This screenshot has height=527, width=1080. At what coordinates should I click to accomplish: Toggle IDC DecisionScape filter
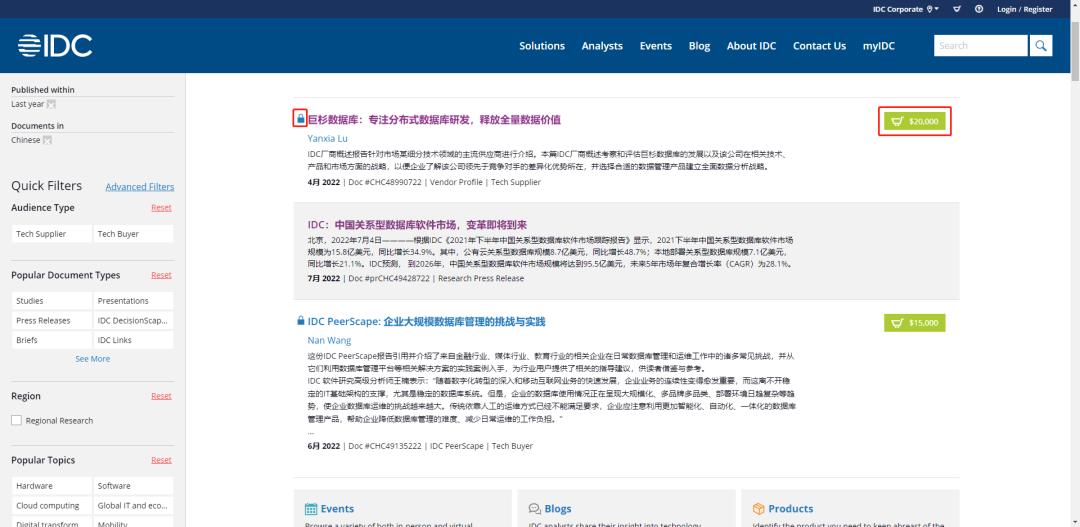[133, 320]
